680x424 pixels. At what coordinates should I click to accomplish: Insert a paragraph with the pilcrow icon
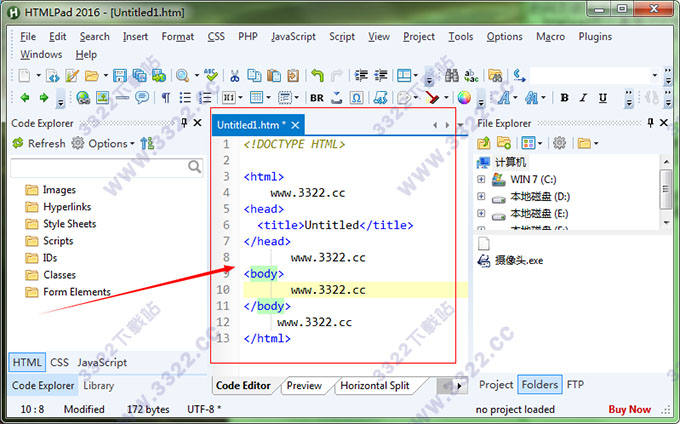(165, 98)
